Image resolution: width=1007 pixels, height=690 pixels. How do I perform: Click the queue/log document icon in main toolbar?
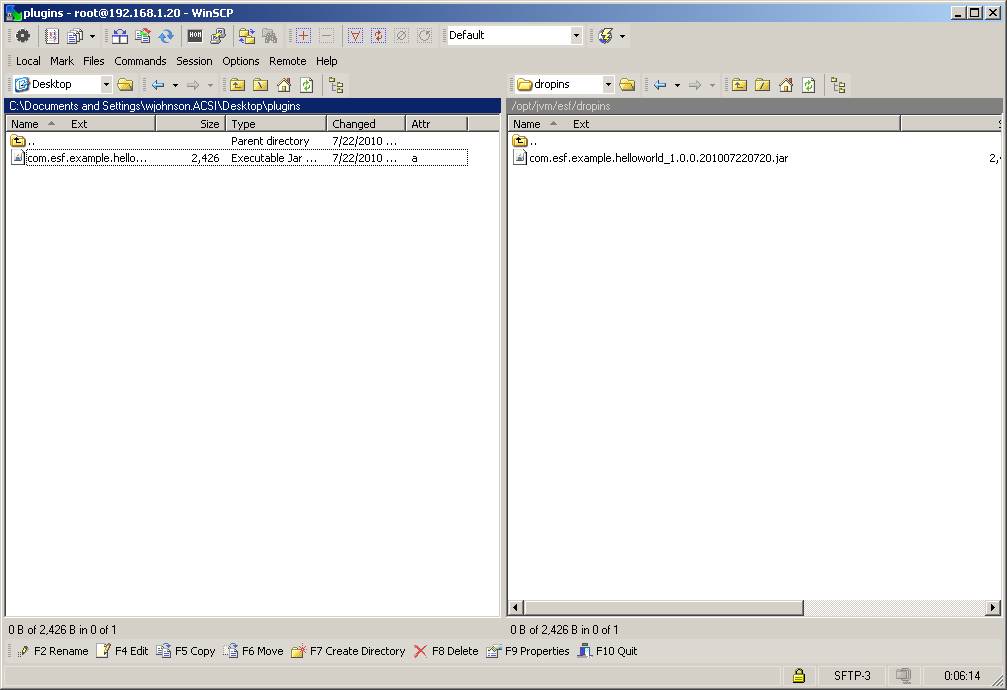52,36
